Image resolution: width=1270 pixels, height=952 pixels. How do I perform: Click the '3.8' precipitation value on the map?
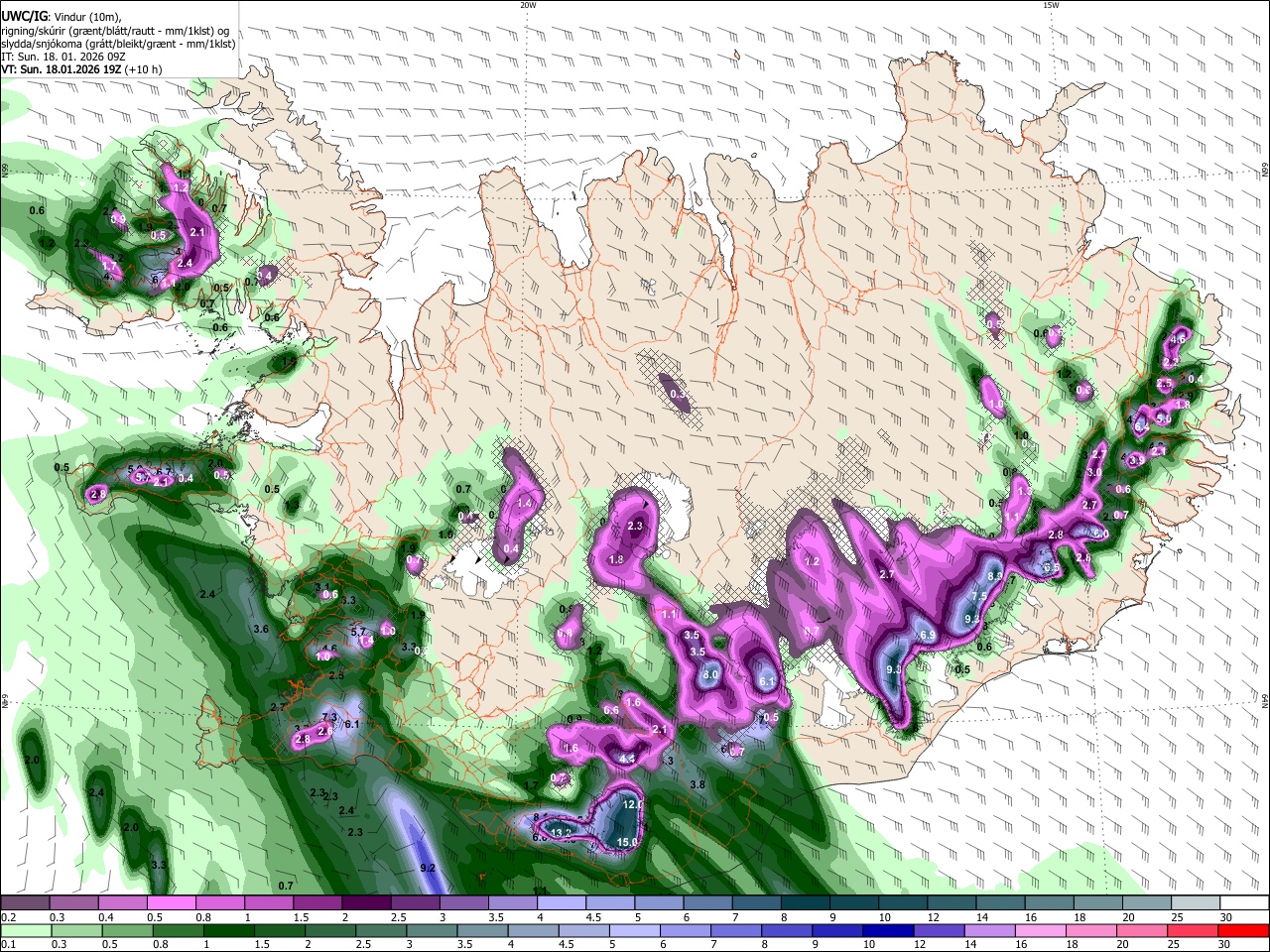[x=698, y=784]
